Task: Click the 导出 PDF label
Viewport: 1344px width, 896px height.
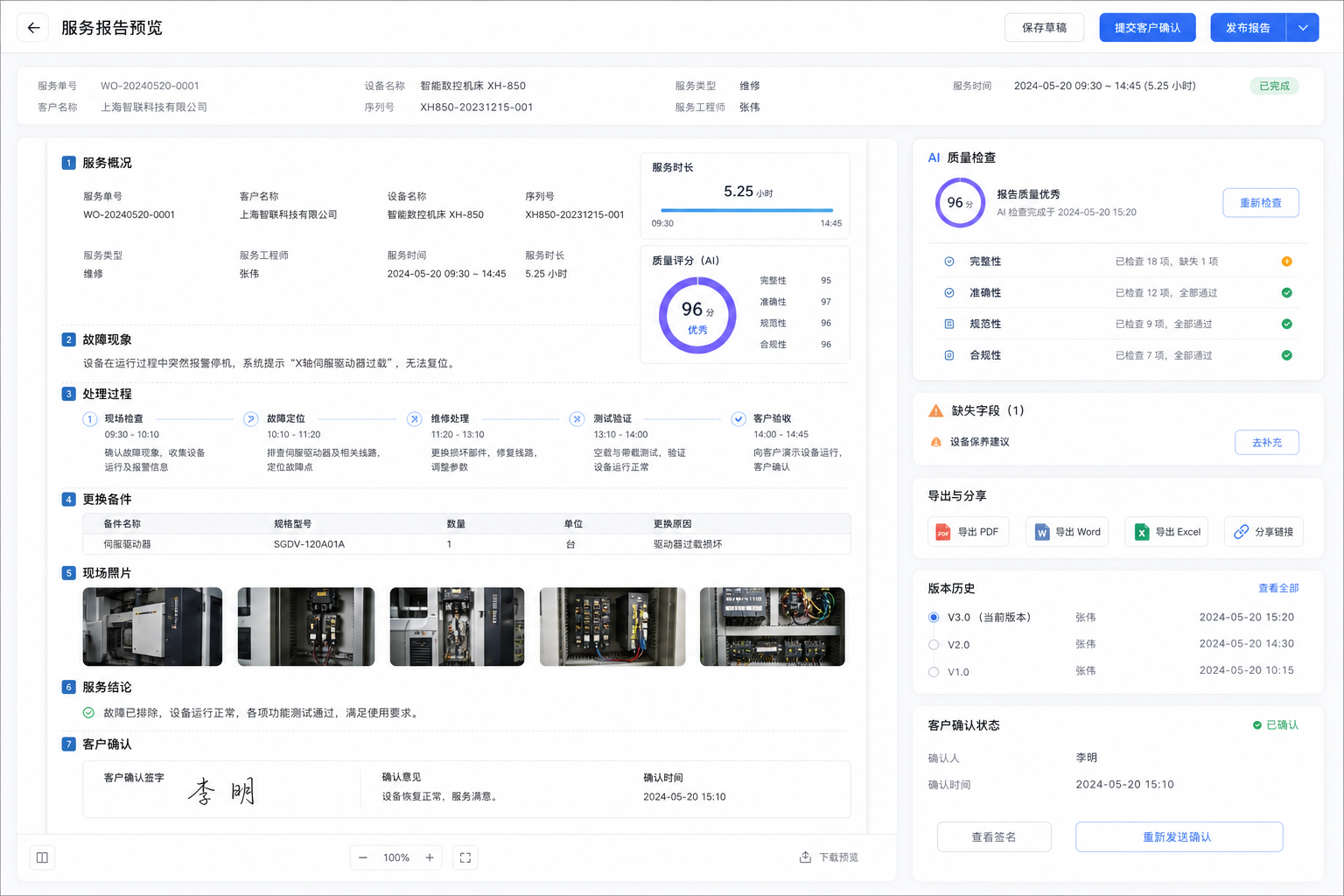Action: tap(978, 532)
